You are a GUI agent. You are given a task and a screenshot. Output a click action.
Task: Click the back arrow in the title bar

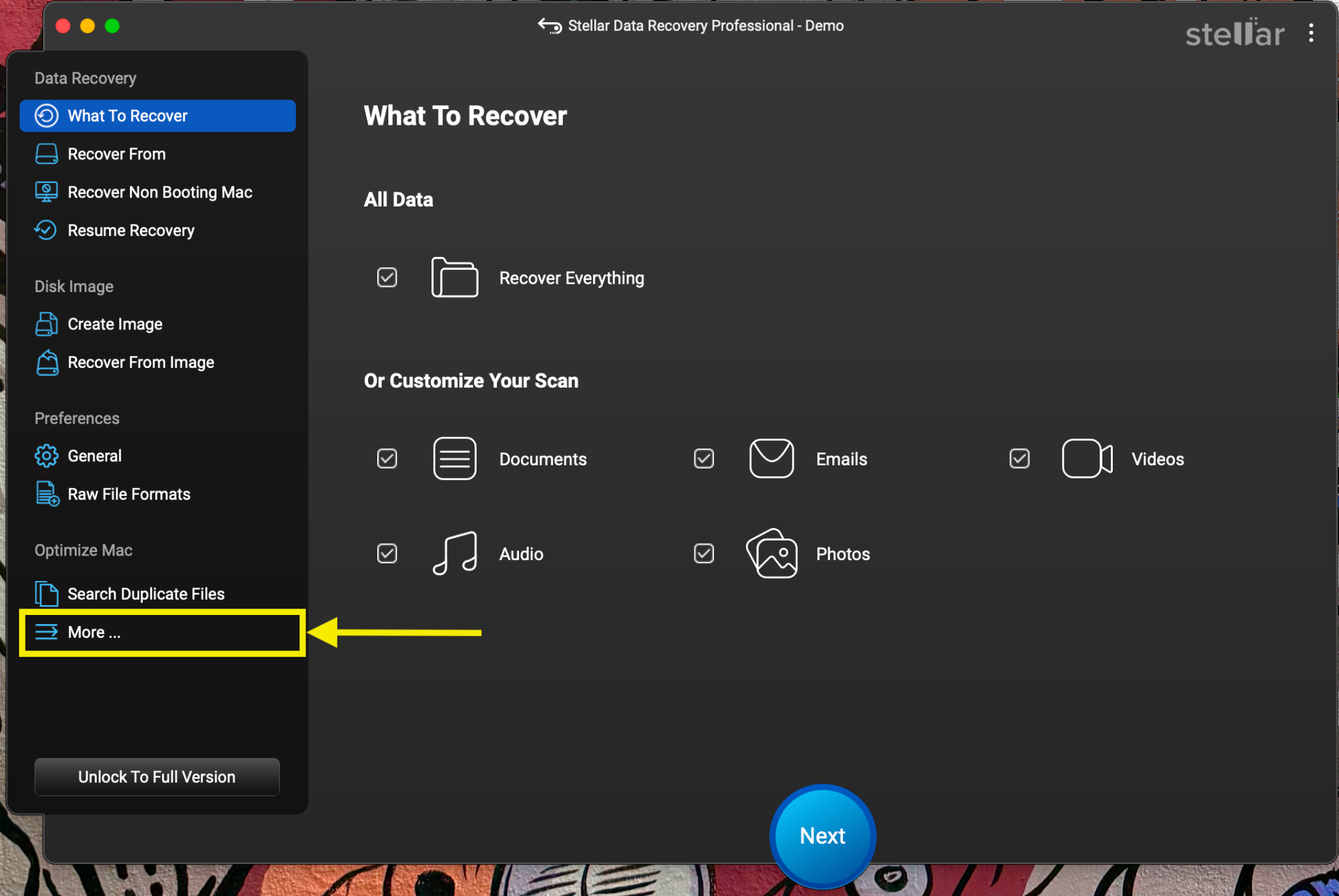click(549, 25)
